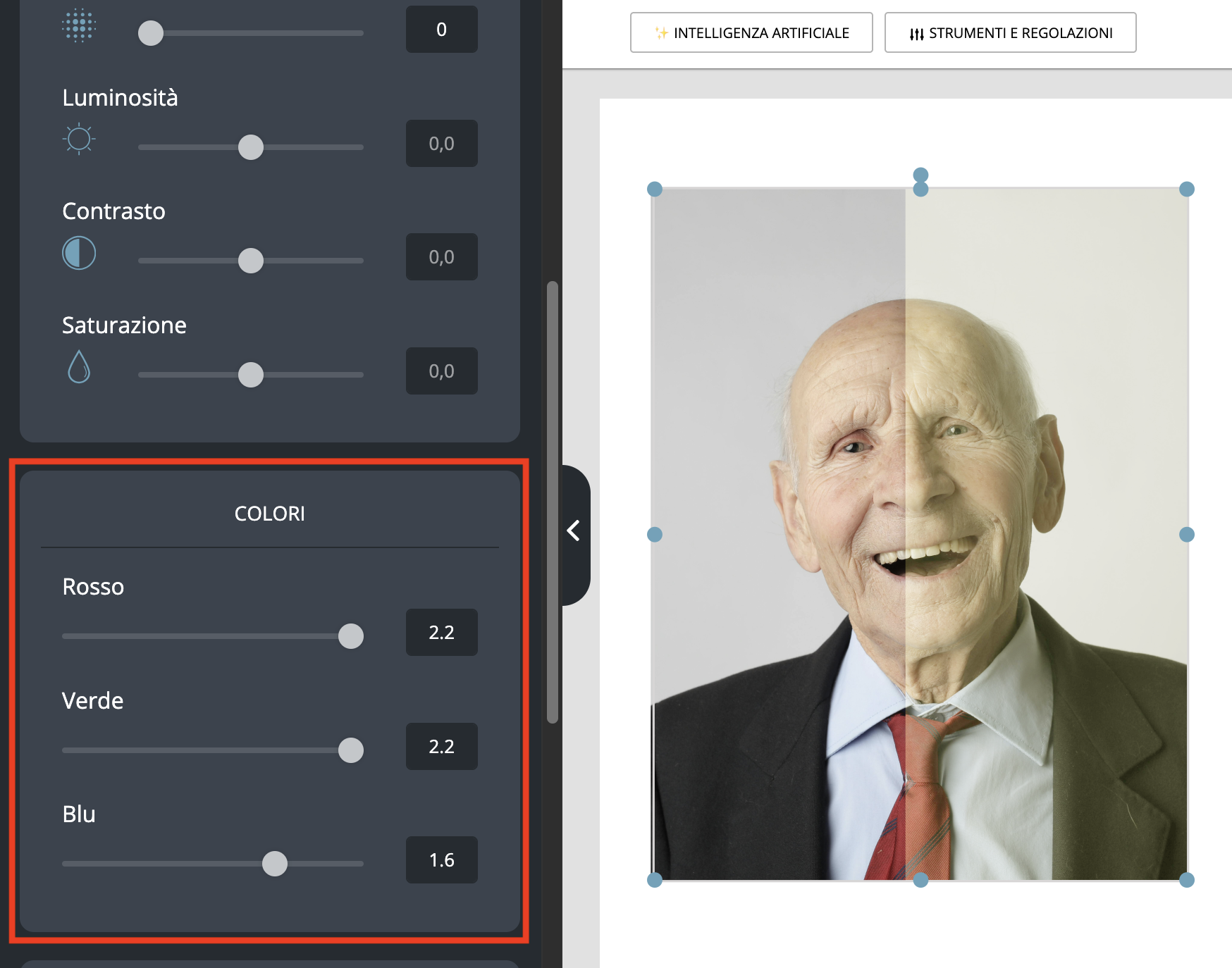Select the Saturazione value field showing 0,0
The height and width of the screenshot is (968, 1232).
point(441,371)
